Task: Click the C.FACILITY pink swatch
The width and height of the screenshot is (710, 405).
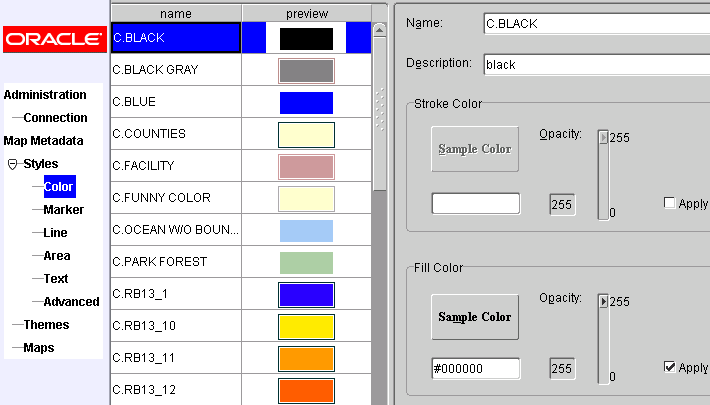Action: [x=306, y=167]
